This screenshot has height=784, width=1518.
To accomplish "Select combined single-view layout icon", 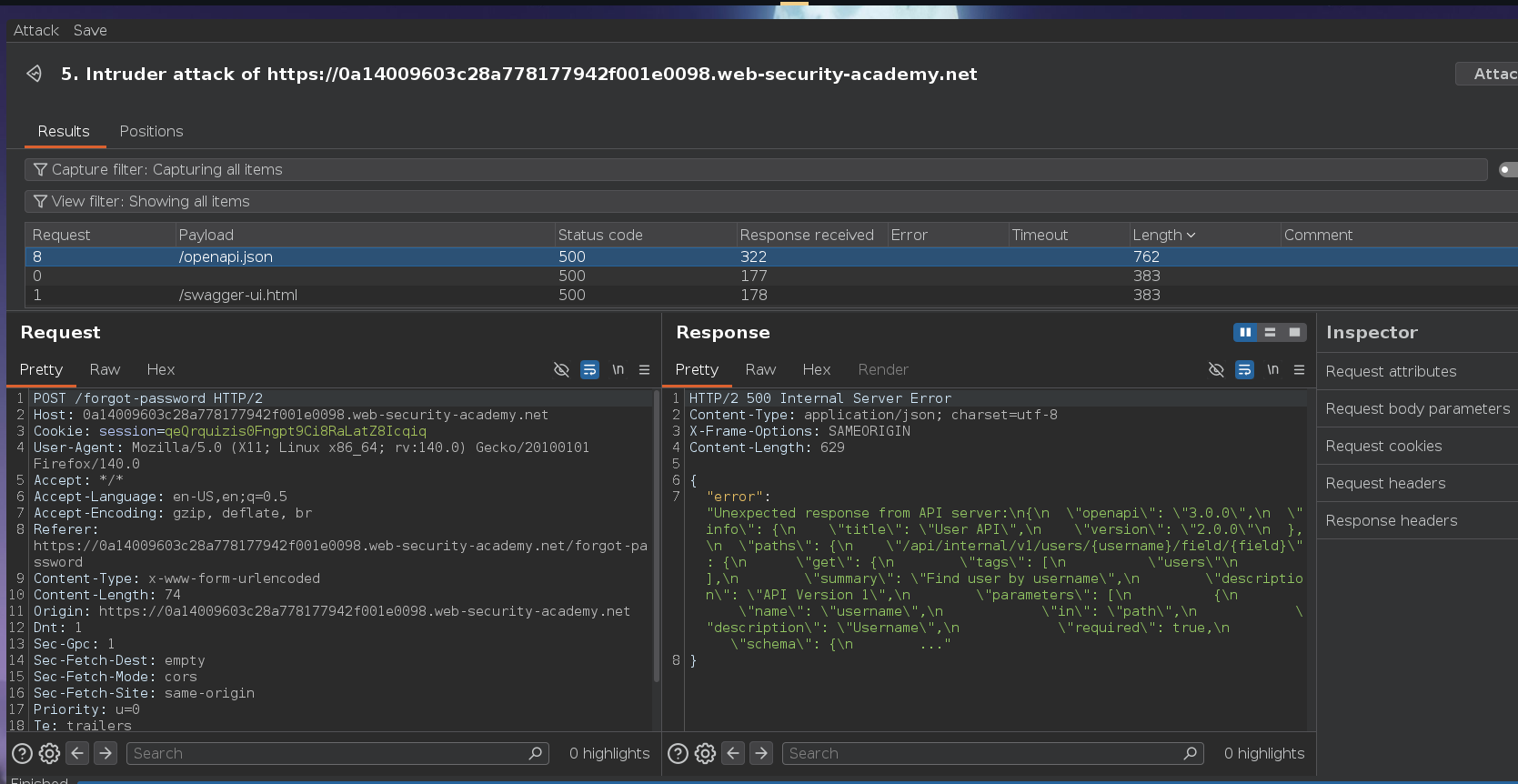I will pyautogui.click(x=1294, y=332).
